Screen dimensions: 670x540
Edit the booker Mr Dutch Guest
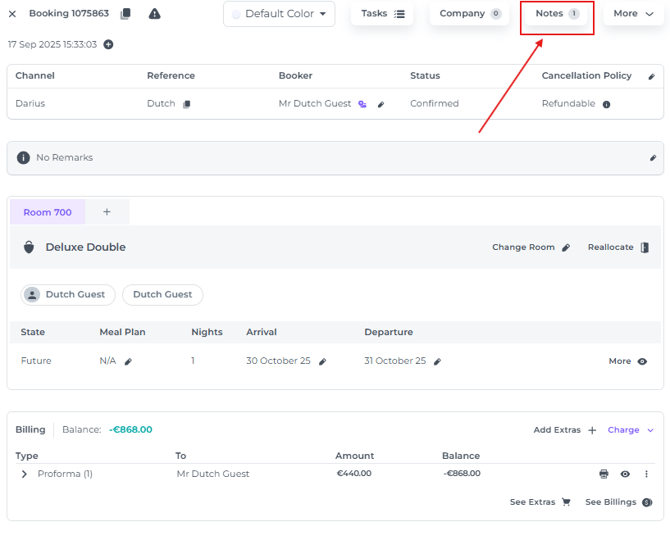coord(381,104)
